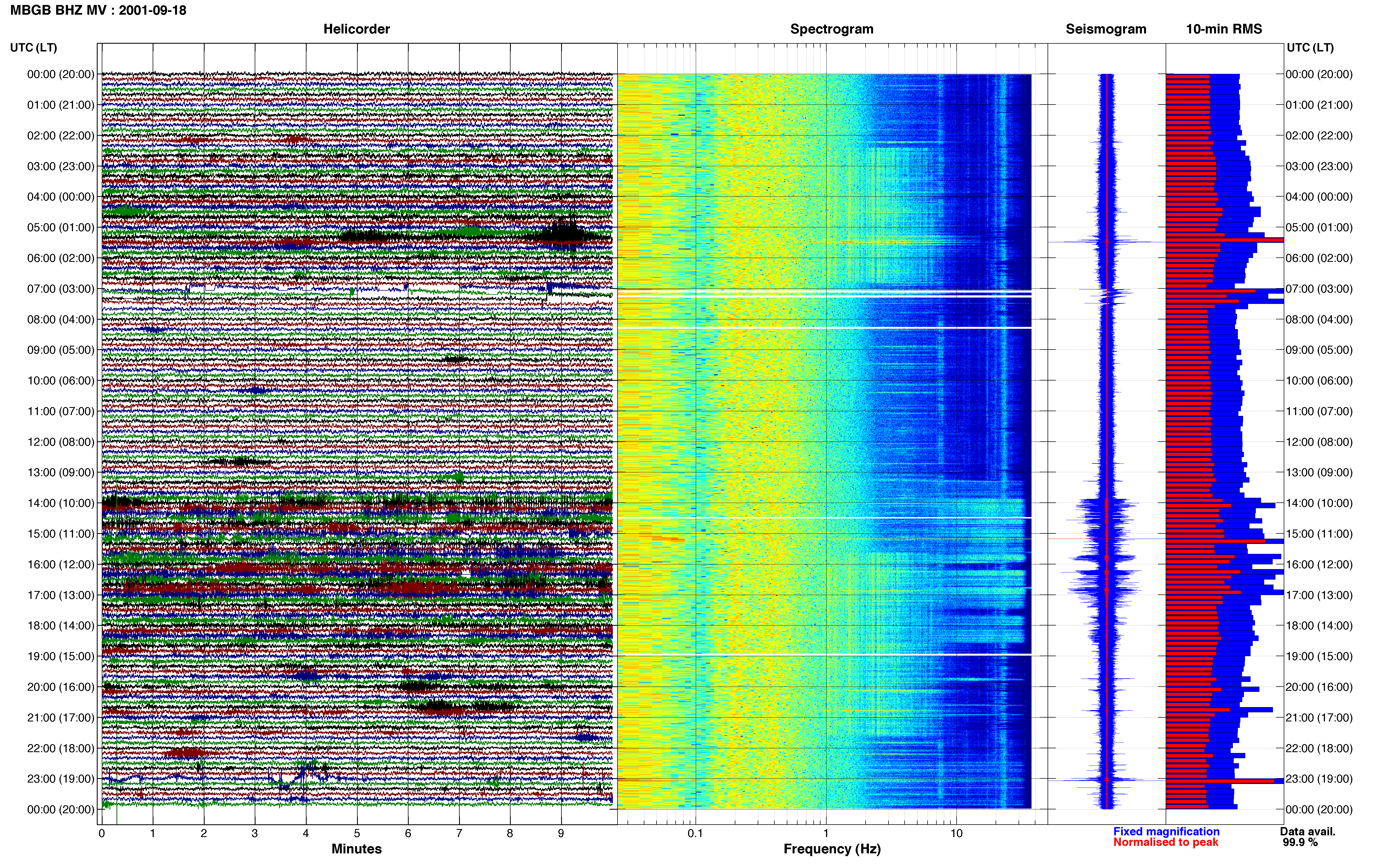This screenshot has height=868, width=1388.
Task: Click '13:00 (09:00)' on the Helicorder time axis
Action: pos(61,473)
